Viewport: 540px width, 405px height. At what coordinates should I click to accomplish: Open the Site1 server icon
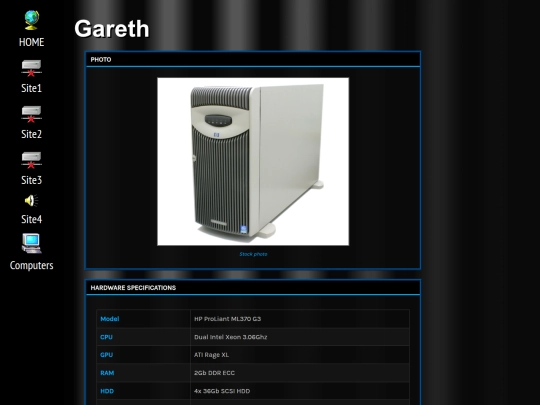(31, 68)
